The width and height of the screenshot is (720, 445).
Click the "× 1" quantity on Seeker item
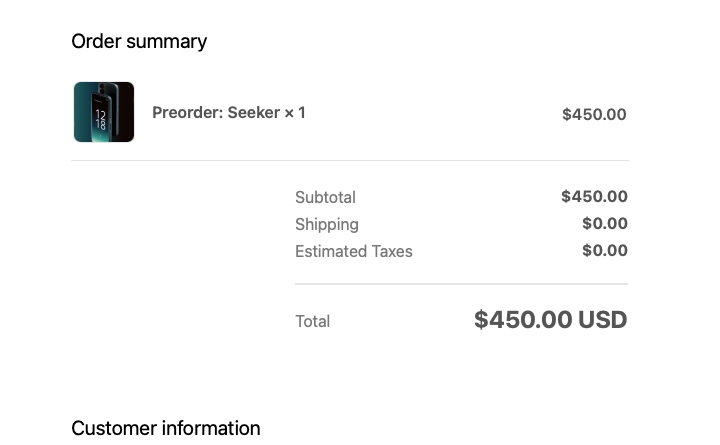point(295,113)
